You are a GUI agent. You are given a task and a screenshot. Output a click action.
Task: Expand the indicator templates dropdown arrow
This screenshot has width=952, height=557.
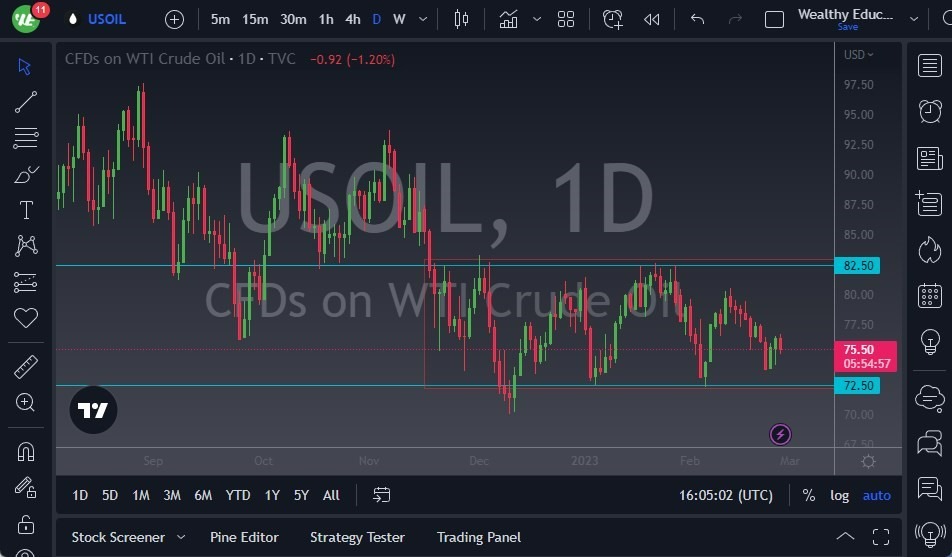click(x=537, y=19)
